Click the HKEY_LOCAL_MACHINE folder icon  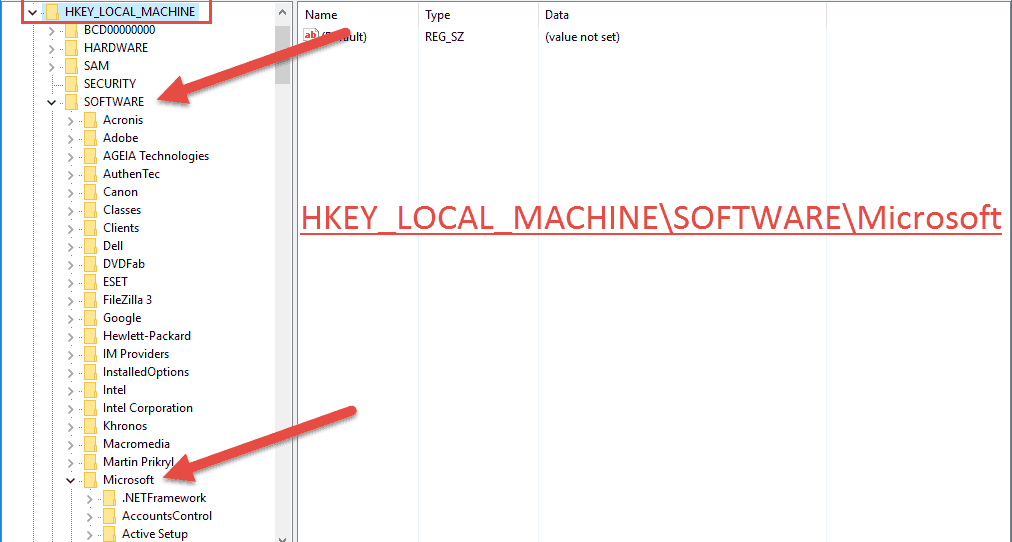click(x=52, y=12)
